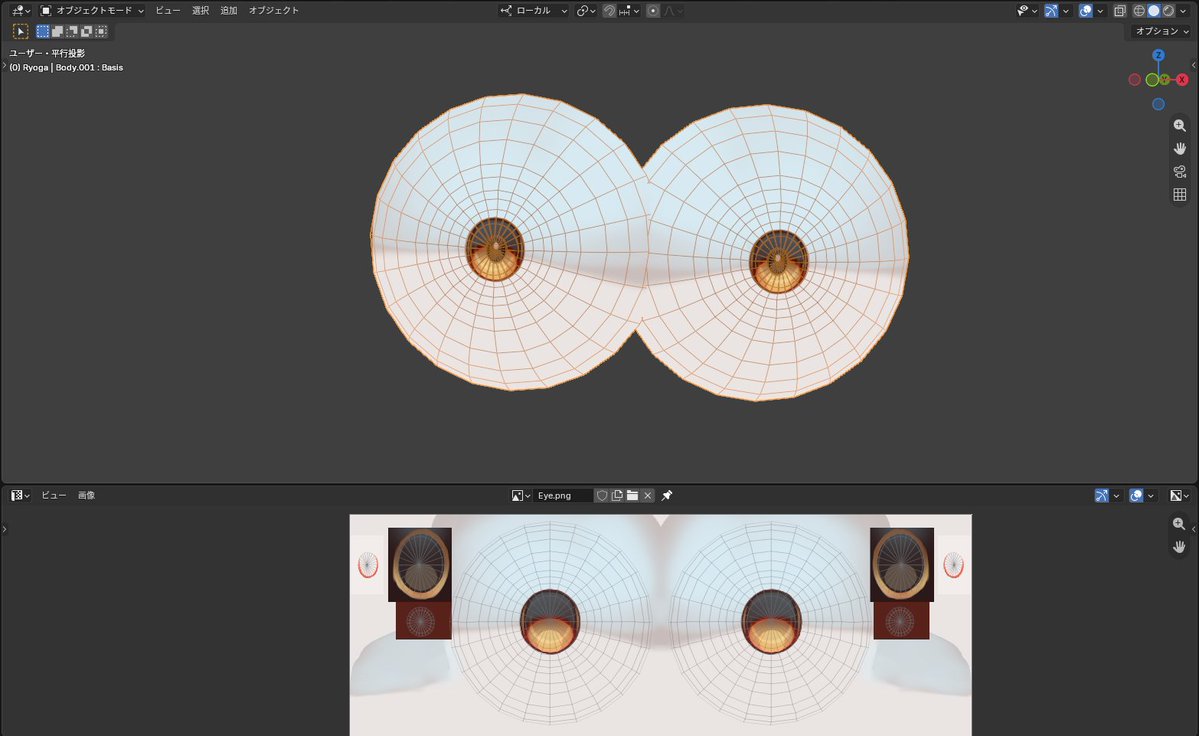Open the snap settings dropdown
Screen dimensions: 1199x736
pyautogui.click(x=629, y=11)
